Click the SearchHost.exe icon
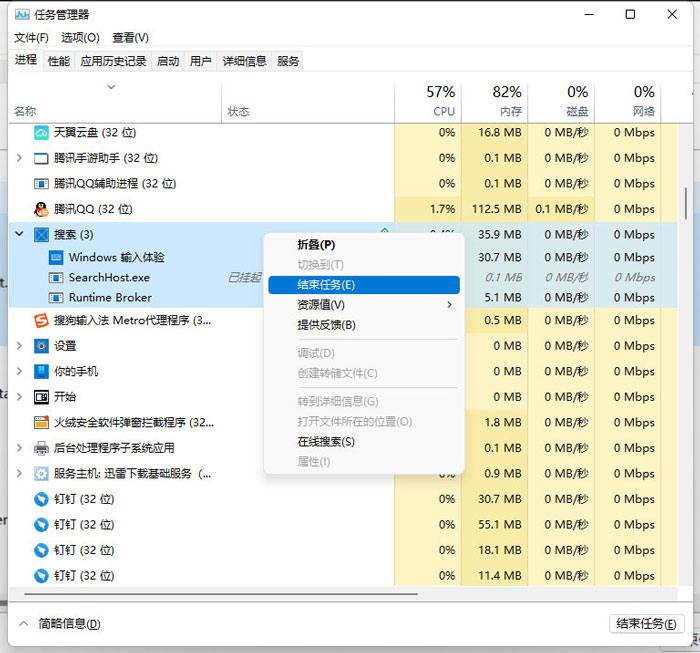The height and width of the screenshot is (653, 700). pyautogui.click(x=56, y=278)
